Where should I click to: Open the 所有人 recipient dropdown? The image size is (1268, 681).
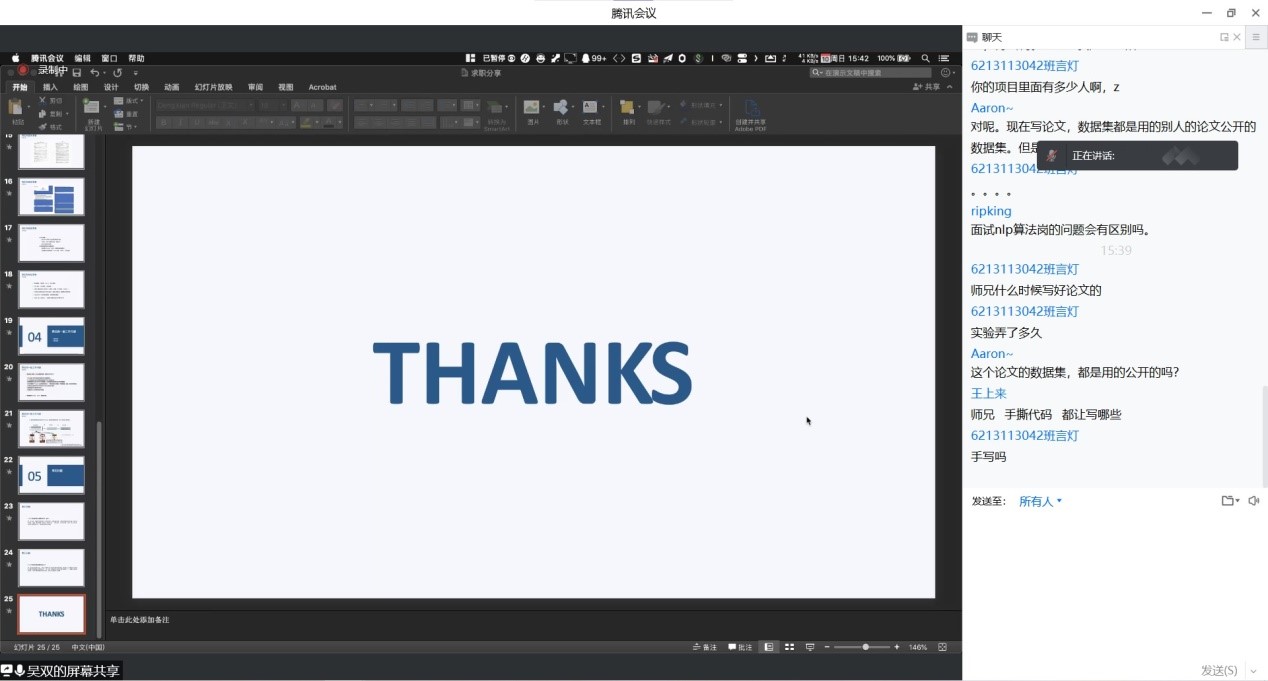(x=1040, y=501)
